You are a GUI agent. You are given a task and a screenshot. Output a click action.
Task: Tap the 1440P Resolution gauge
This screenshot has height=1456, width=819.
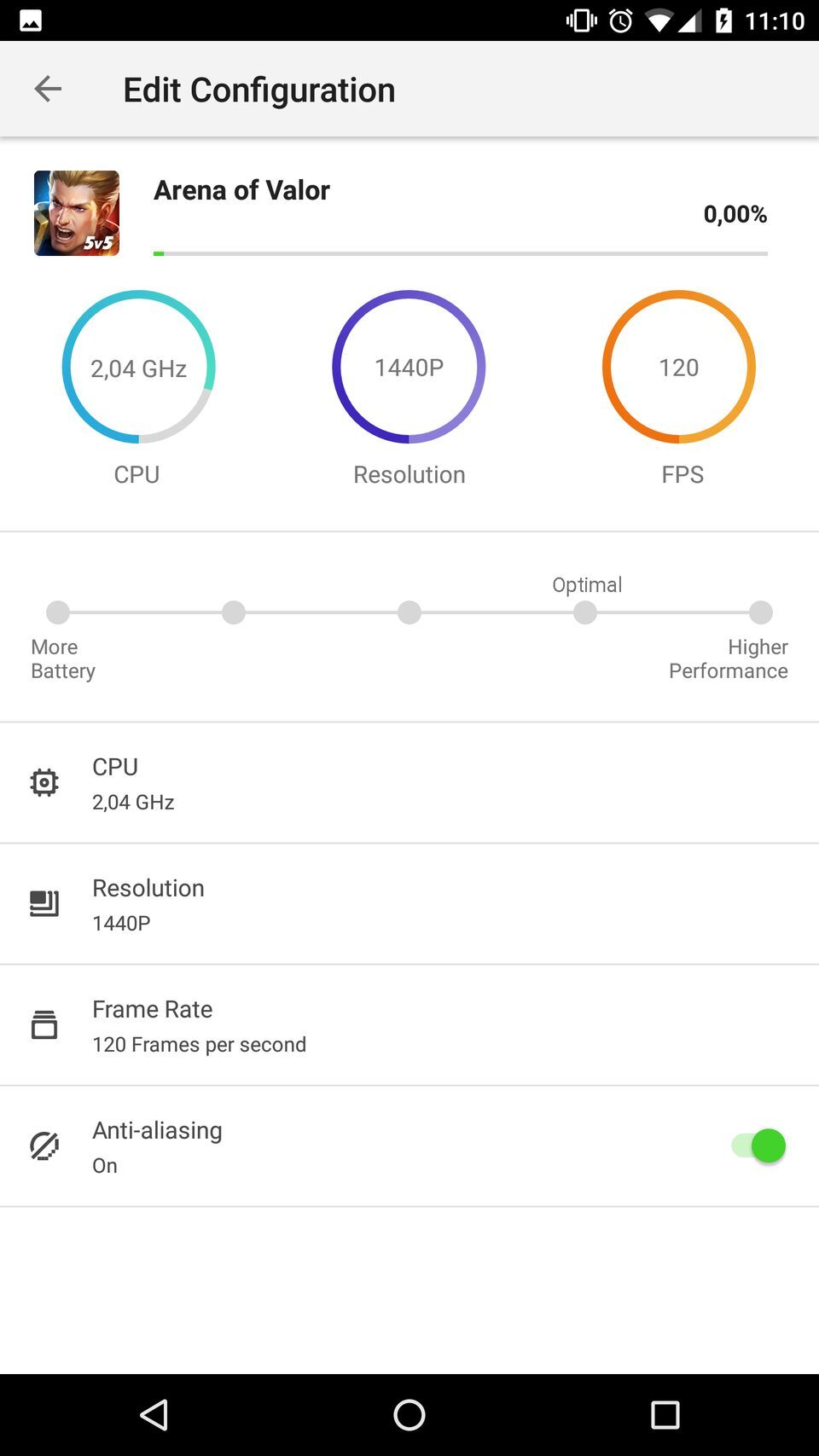pos(409,367)
